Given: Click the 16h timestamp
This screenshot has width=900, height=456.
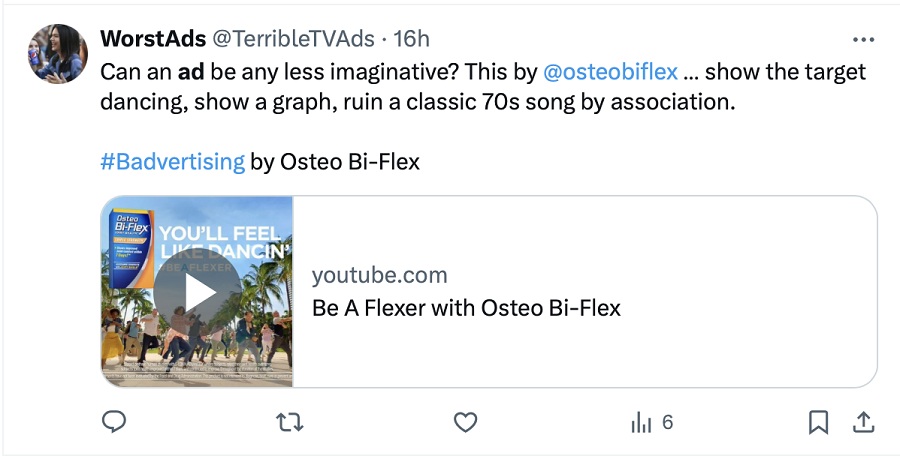Looking at the screenshot, I should click(411, 39).
